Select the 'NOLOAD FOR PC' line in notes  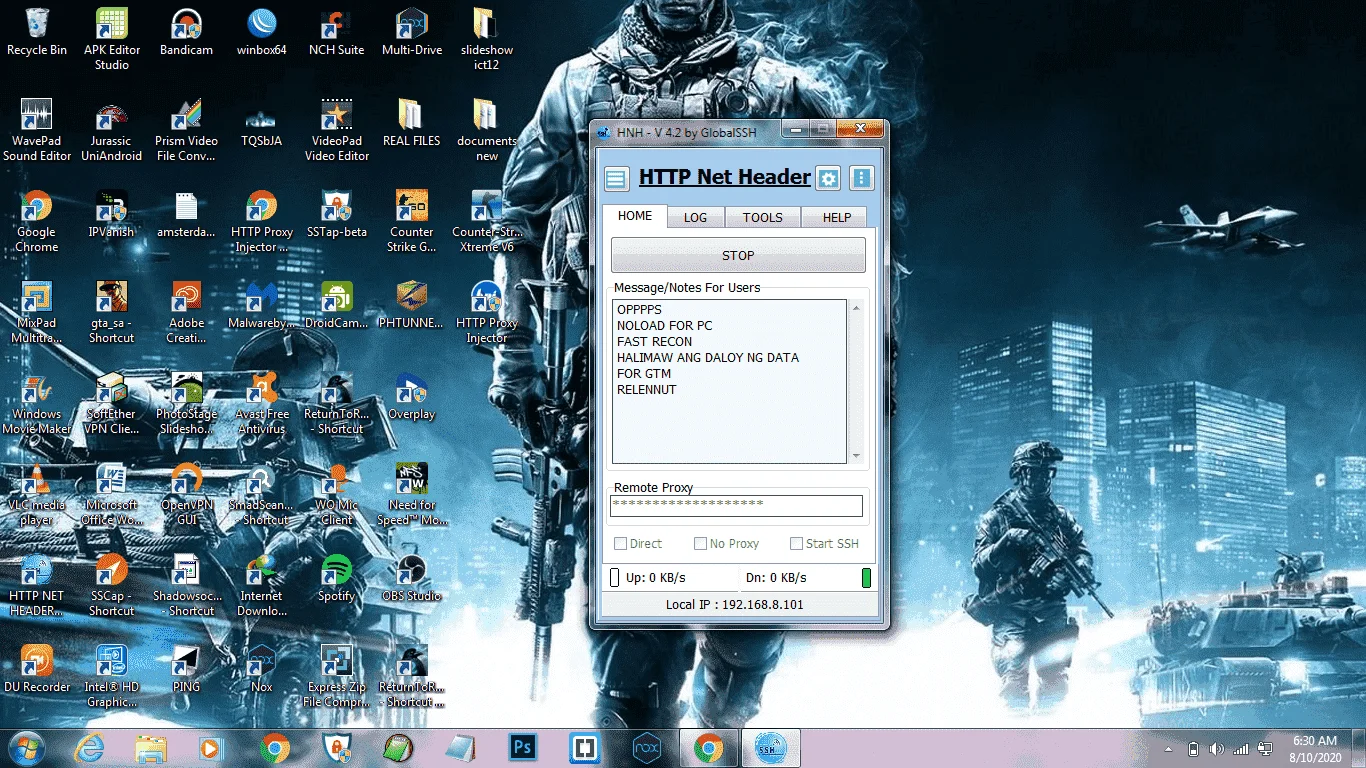click(x=665, y=326)
